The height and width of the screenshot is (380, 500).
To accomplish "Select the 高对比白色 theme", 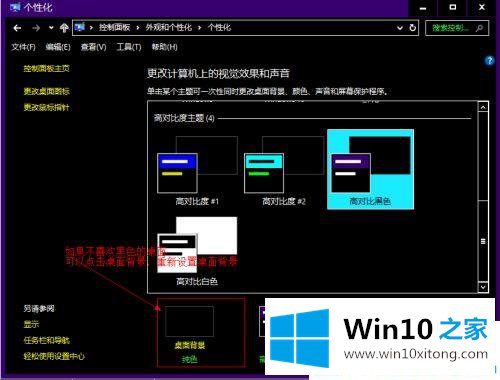I will [x=197, y=251].
